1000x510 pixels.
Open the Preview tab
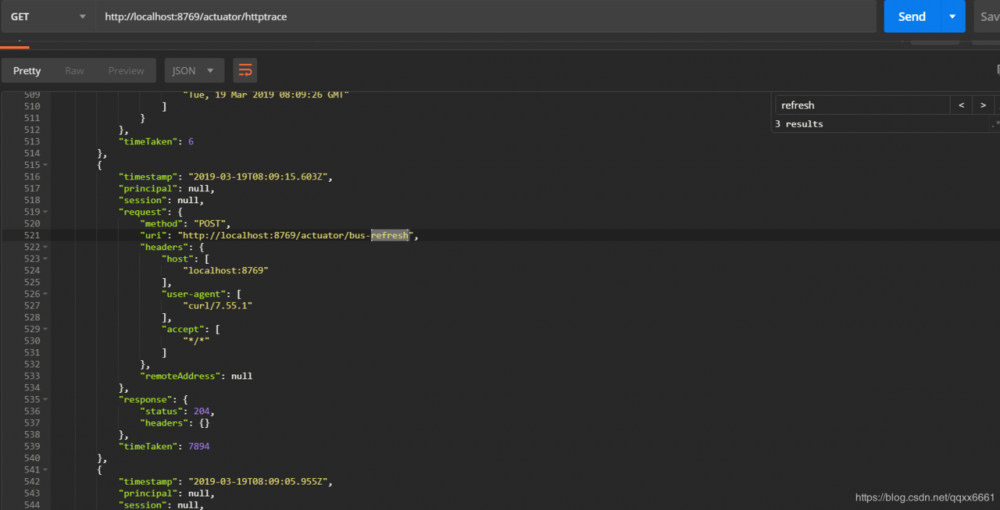(126, 71)
